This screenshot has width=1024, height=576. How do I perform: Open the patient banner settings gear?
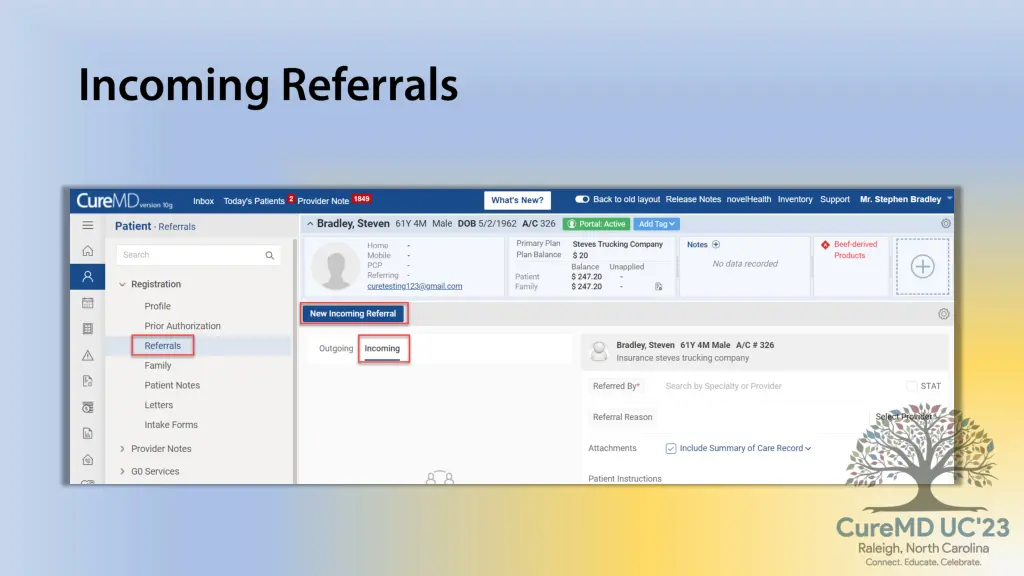tap(946, 223)
